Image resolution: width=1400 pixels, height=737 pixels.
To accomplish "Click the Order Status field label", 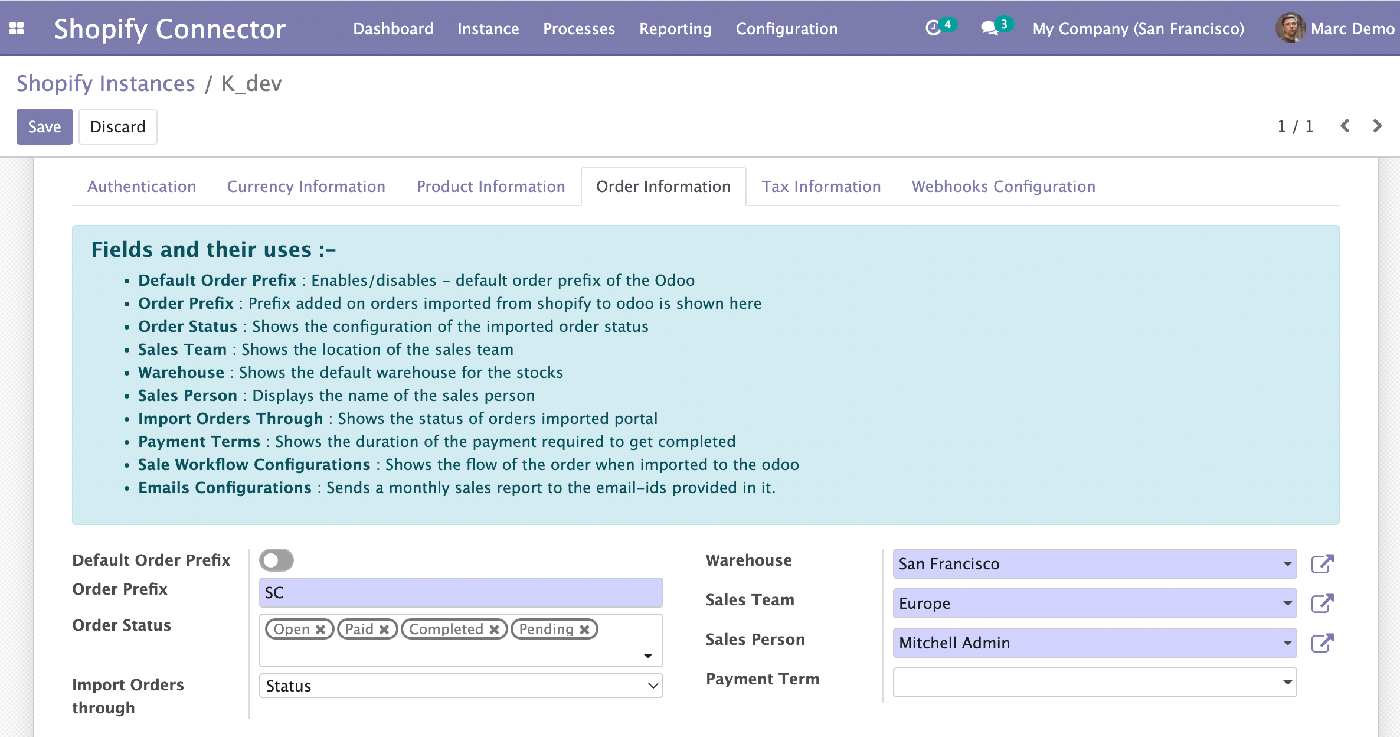I will pos(122,626).
